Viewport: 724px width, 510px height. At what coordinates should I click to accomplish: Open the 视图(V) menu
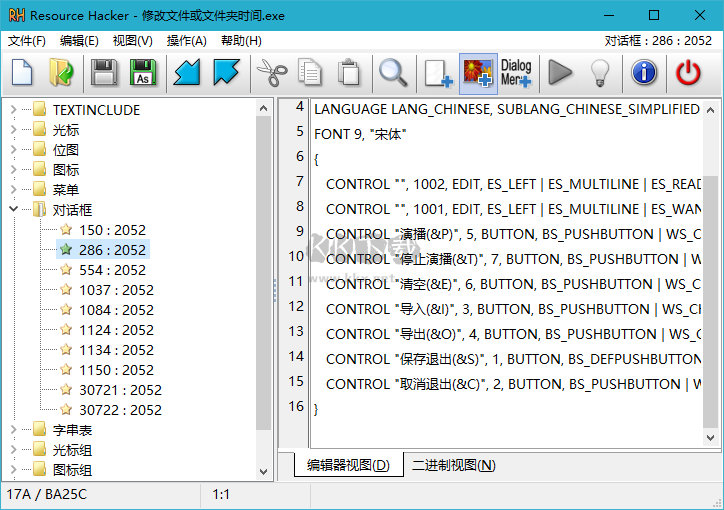coord(133,41)
